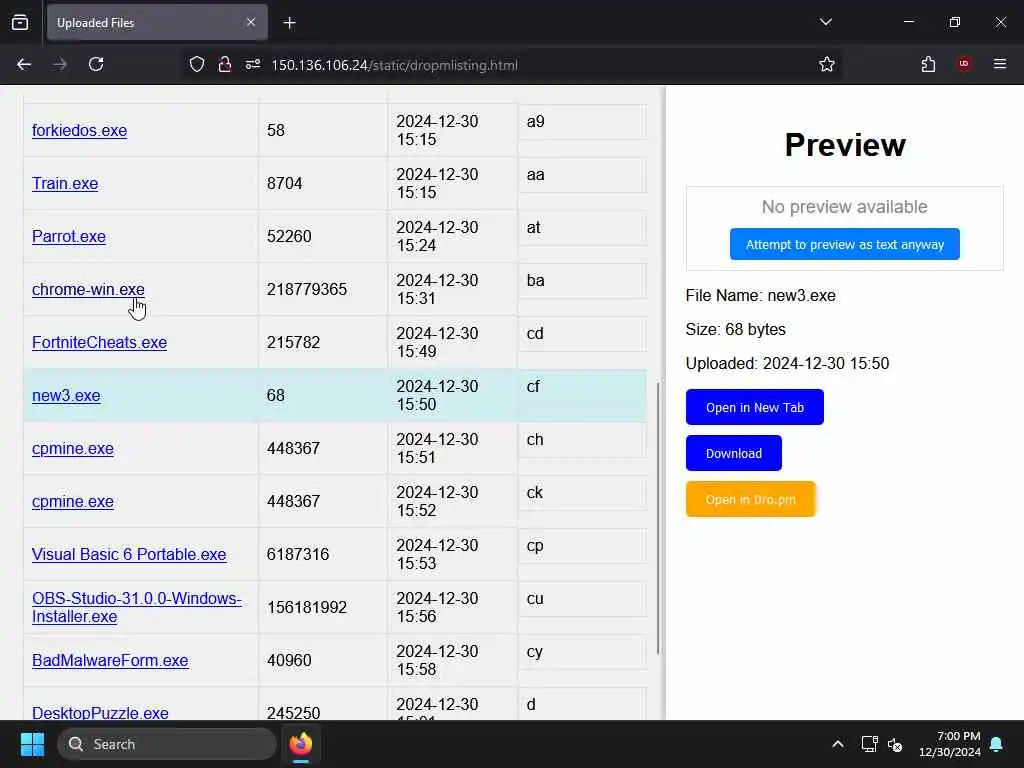Open the DesktopPuzzle.exe file link
Image resolution: width=1024 pixels, height=768 pixels.
(100, 712)
